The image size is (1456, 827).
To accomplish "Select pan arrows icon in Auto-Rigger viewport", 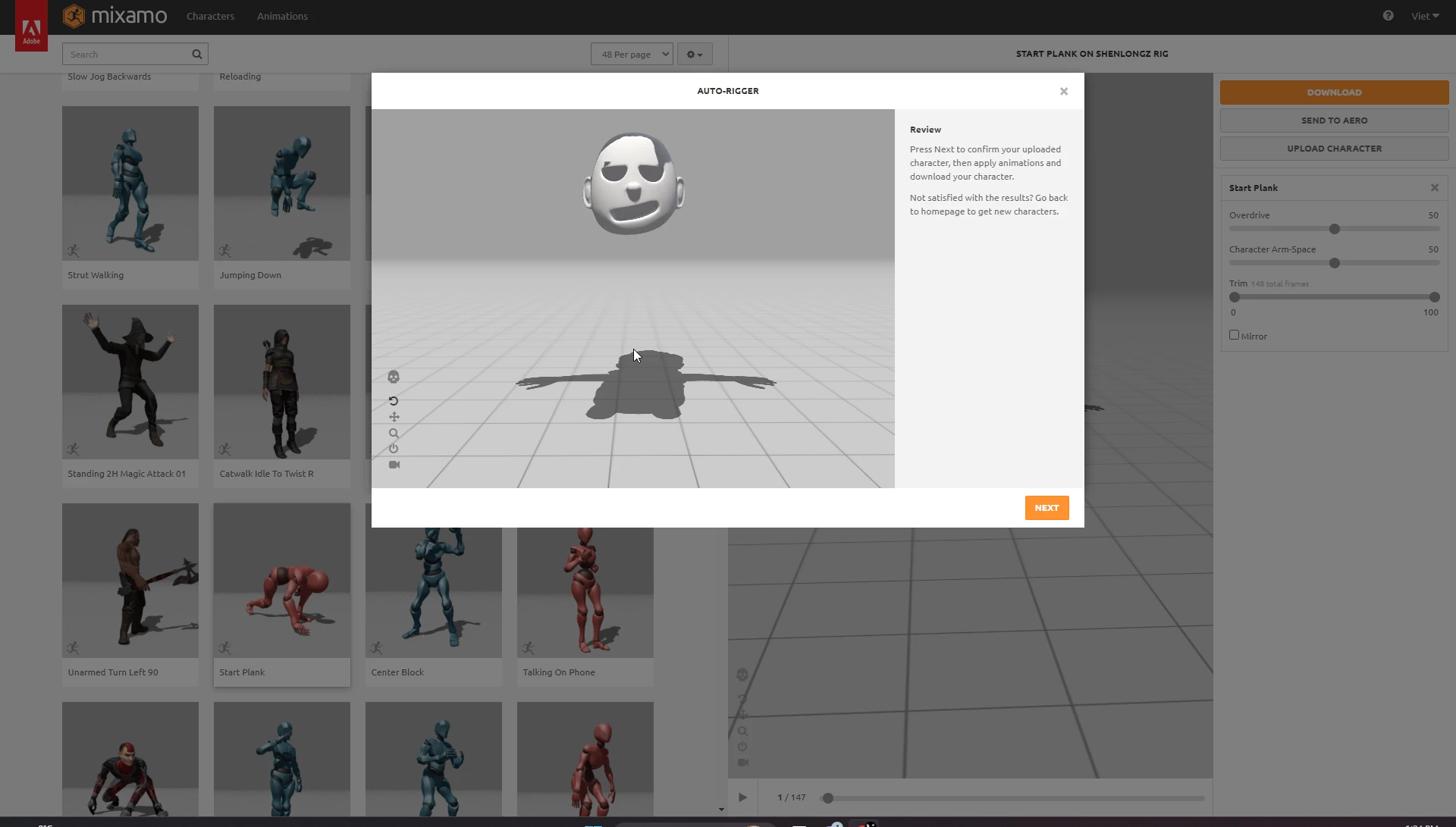I will tap(394, 417).
